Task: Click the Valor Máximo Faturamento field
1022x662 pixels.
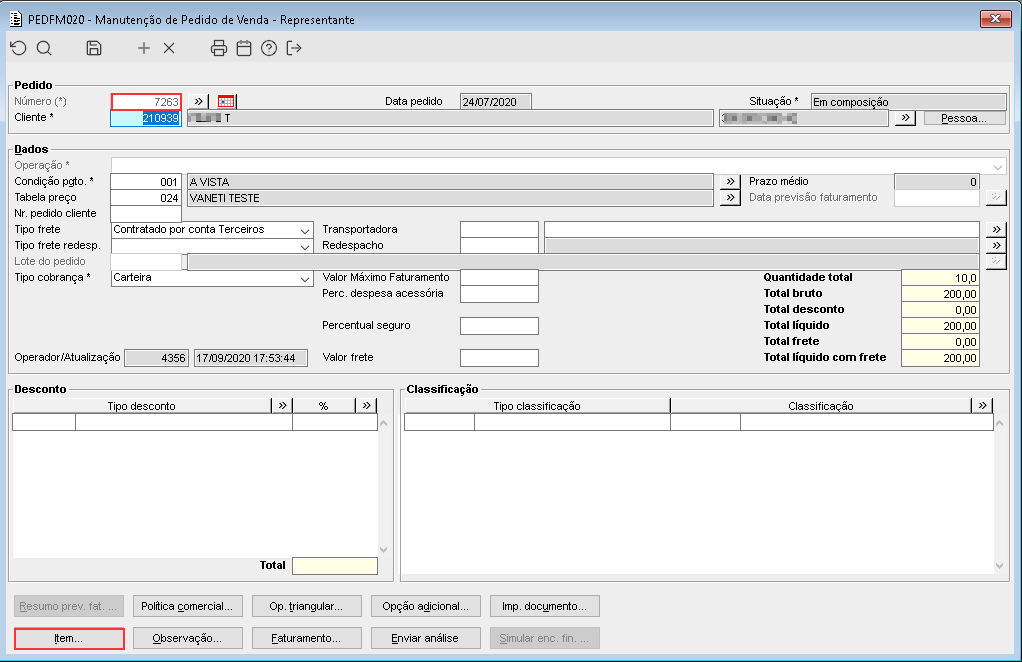Action: click(x=499, y=278)
